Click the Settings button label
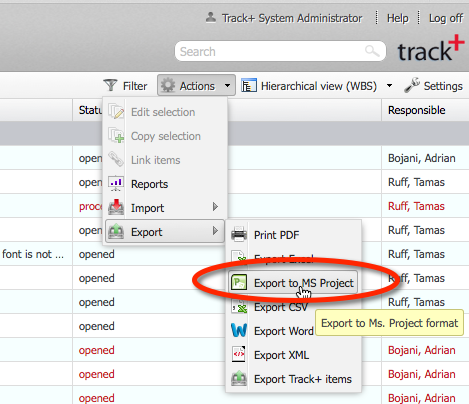This screenshot has width=469, height=404. [443, 86]
